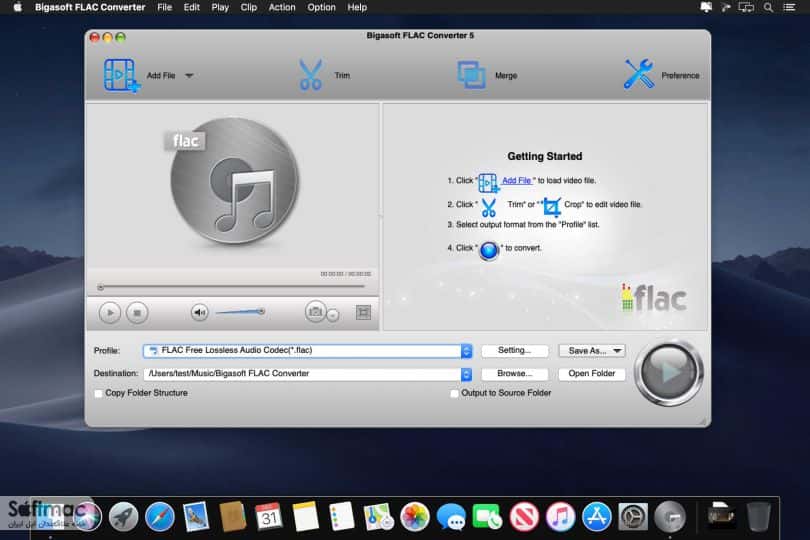
Task: Mute audio via the speaker icon
Action: click(199, 312)
